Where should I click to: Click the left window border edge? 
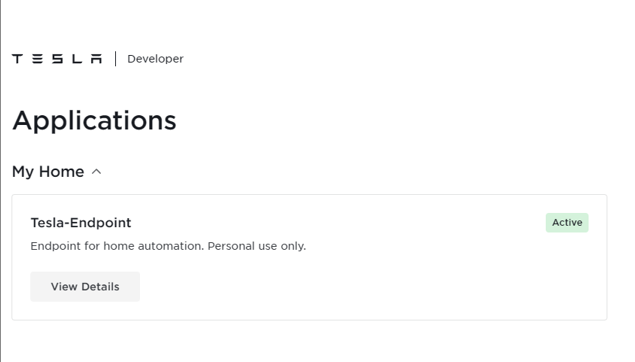point(1,181)
